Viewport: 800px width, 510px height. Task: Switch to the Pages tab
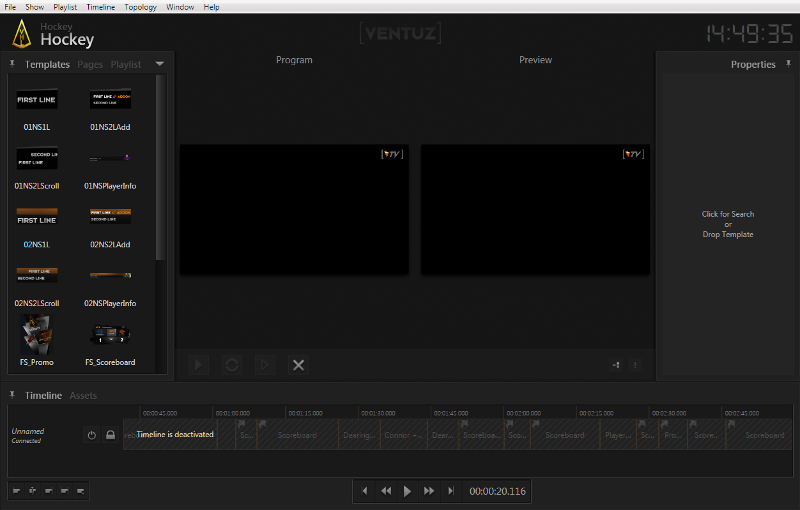90,64
